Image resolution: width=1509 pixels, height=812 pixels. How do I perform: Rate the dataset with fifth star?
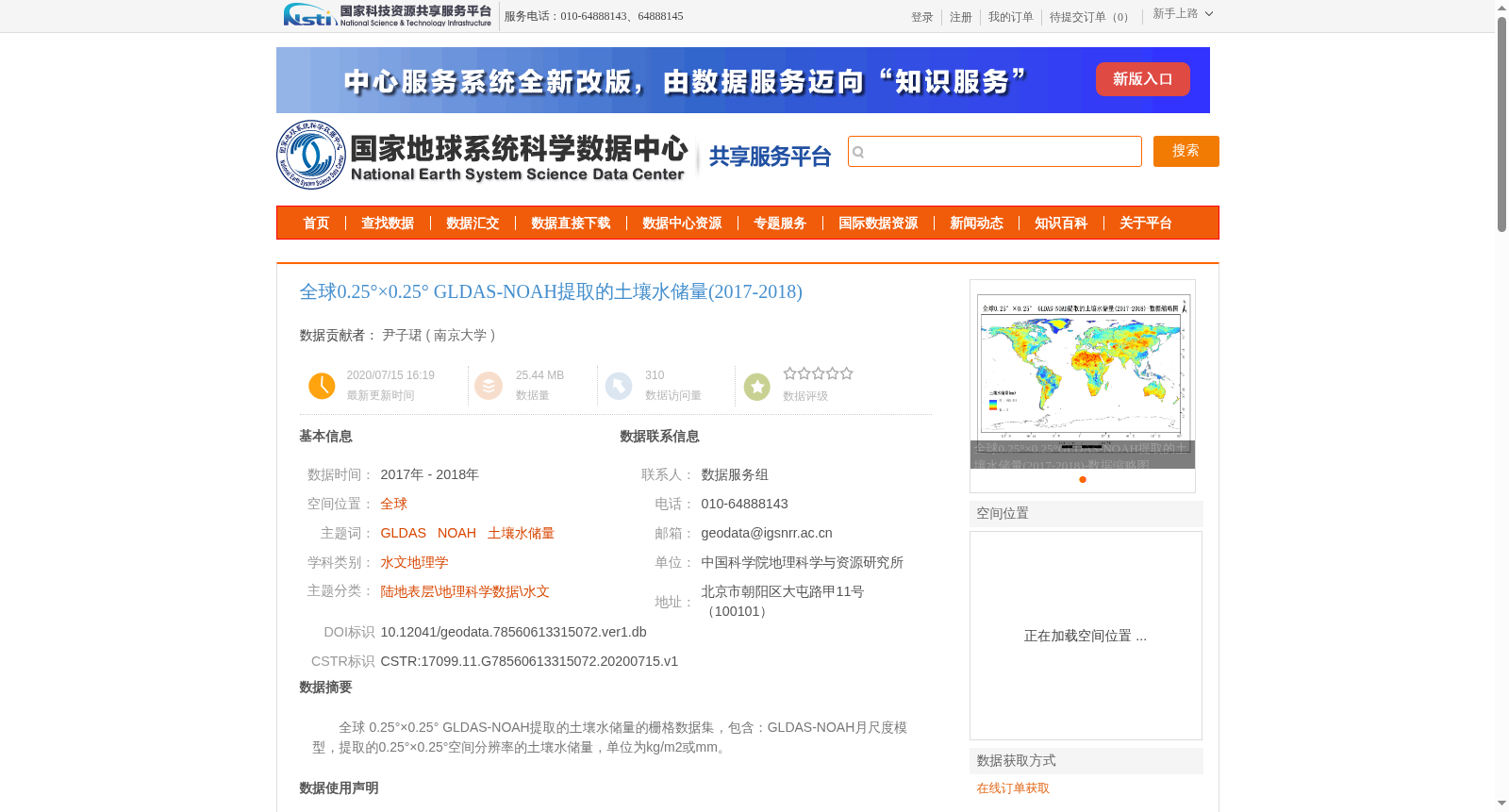[847, 373]
